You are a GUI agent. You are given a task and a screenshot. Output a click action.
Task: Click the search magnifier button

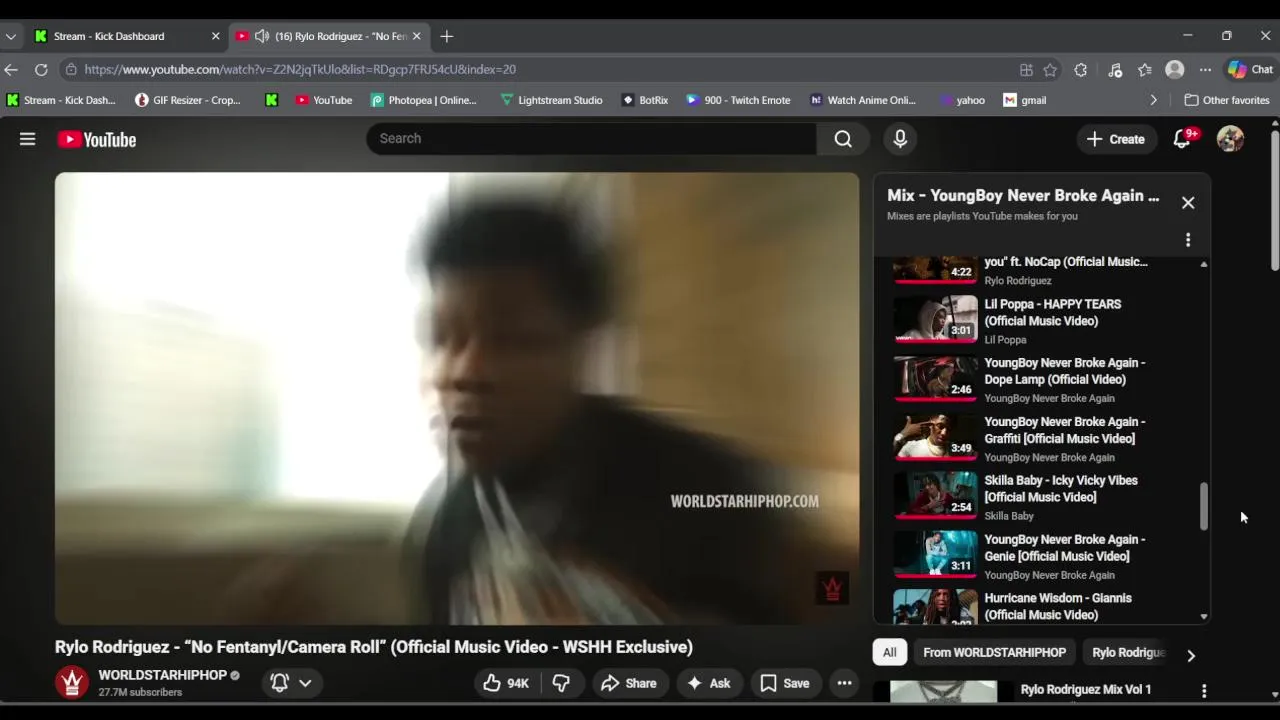[843, 139]
